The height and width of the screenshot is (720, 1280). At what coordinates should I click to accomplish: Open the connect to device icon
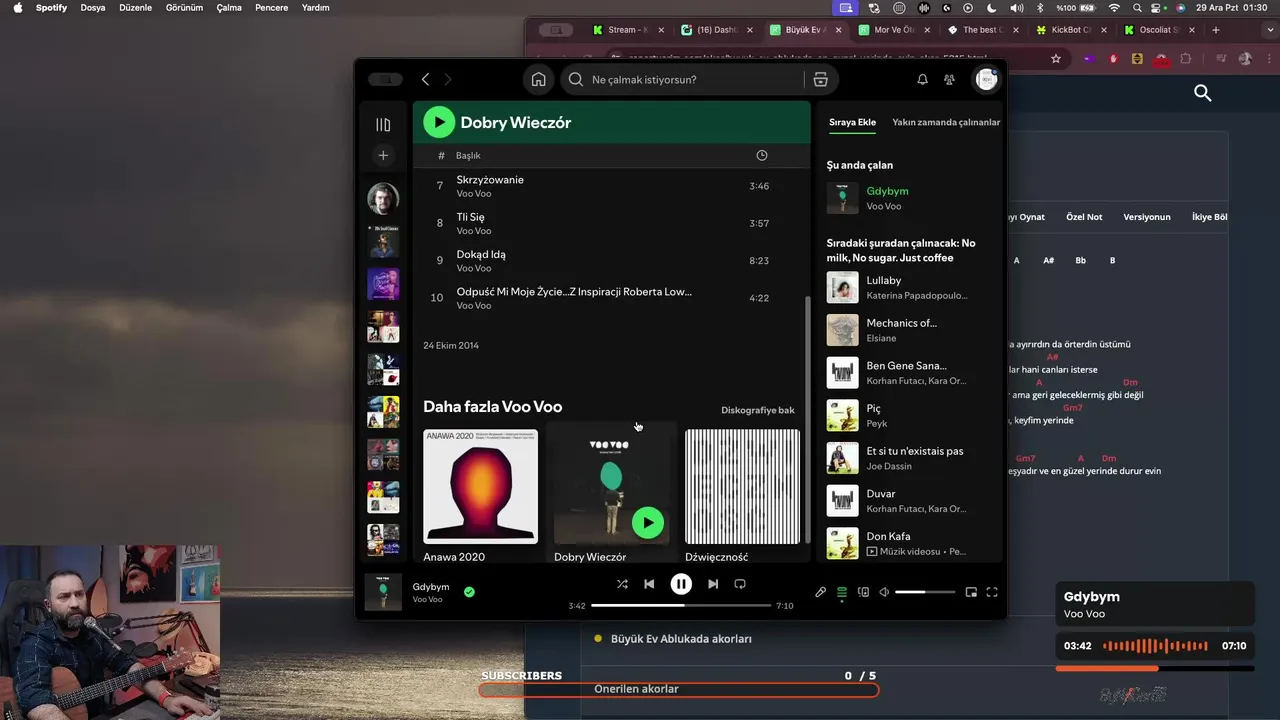[x=863, y=592]
